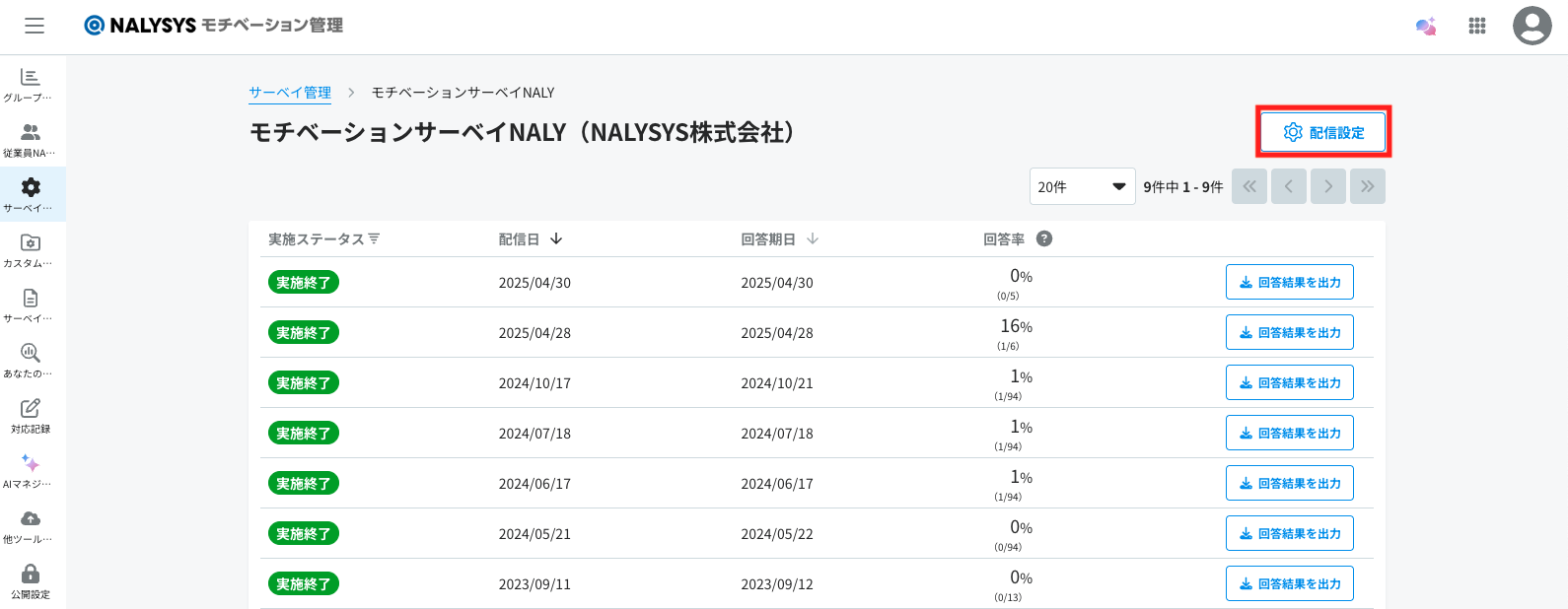Click the 回答期日 cell 2024/10/21

point(777,383)
